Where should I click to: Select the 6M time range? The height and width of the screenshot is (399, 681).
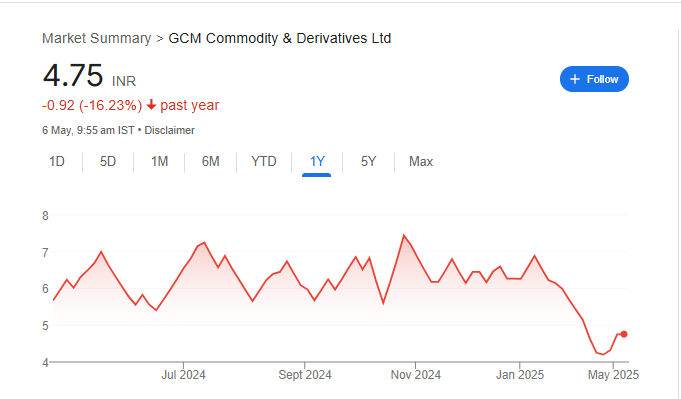click(210, 162)
